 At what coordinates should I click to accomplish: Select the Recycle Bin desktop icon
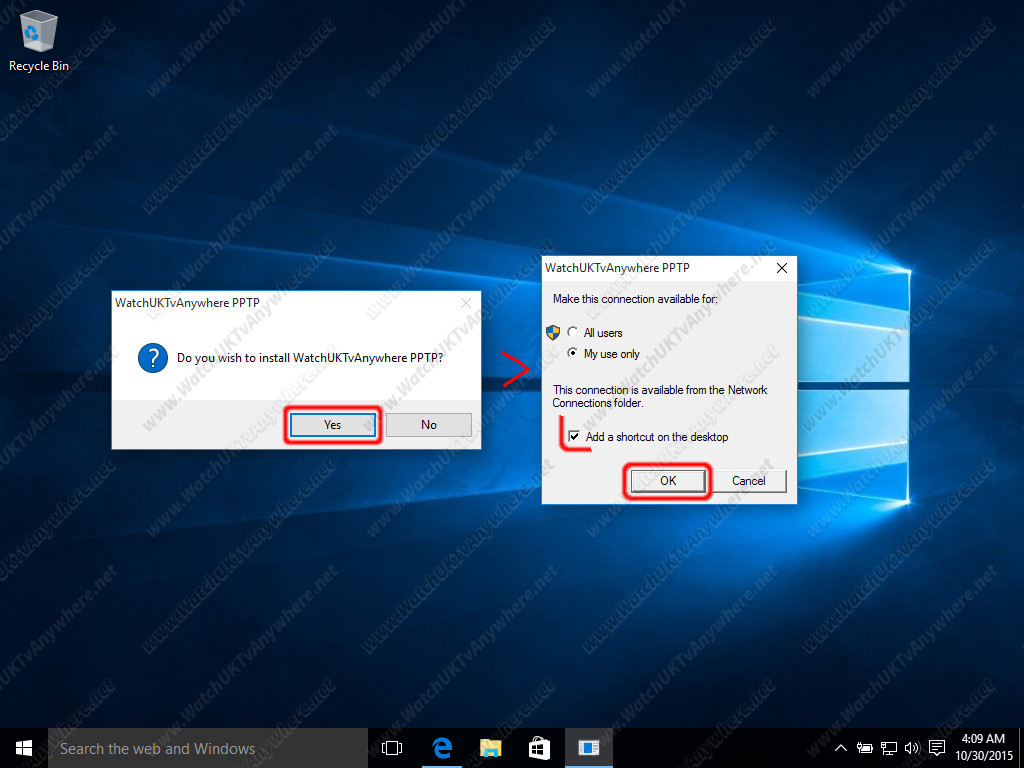(x=39, y=40)
